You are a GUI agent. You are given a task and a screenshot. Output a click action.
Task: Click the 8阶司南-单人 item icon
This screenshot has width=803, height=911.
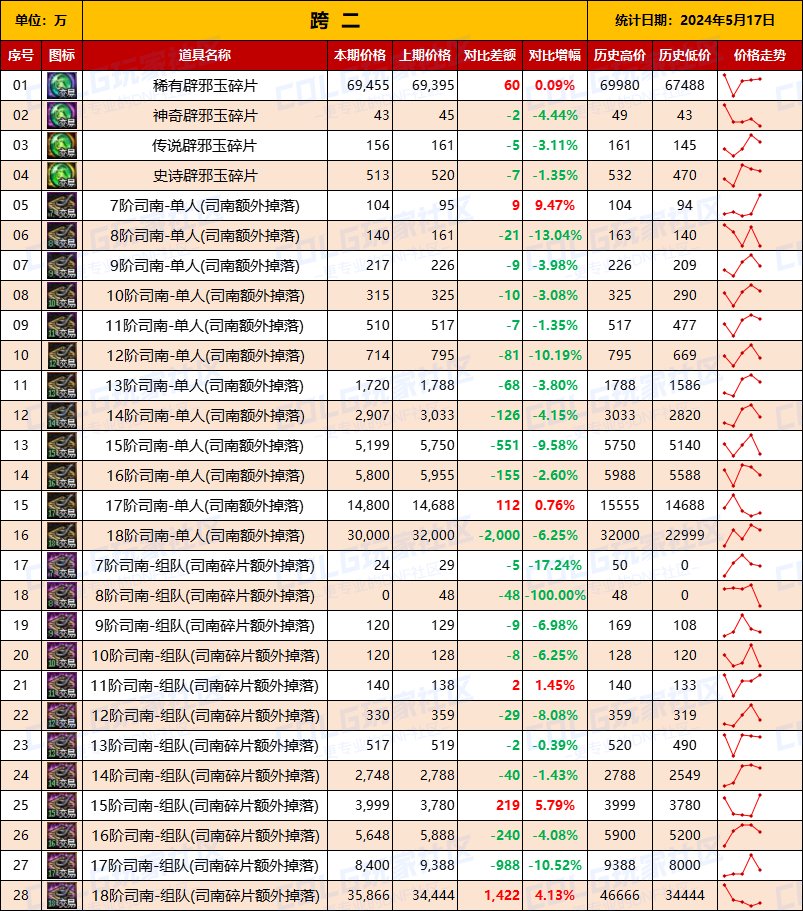point(62,235)
